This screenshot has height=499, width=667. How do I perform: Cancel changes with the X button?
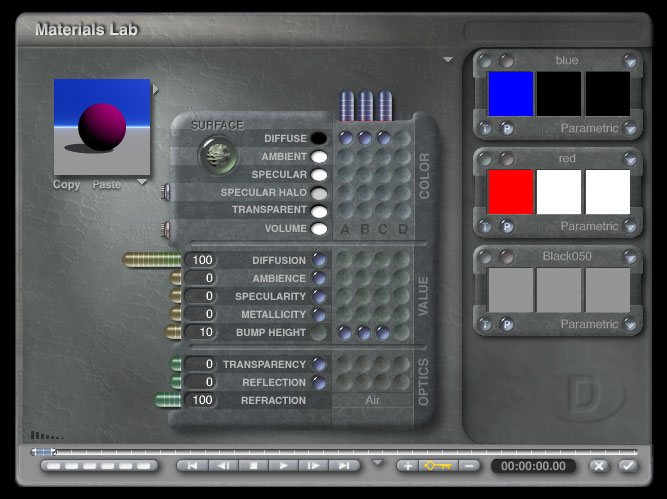tap(599, 466)
